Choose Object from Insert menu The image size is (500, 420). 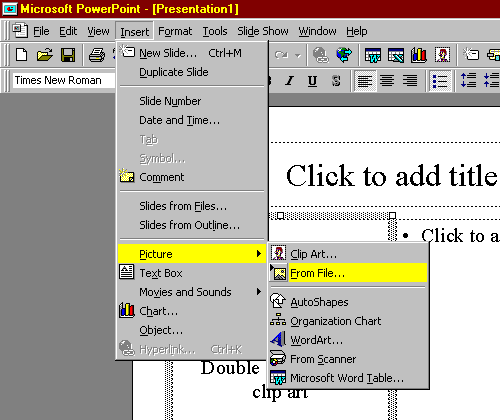192,330
